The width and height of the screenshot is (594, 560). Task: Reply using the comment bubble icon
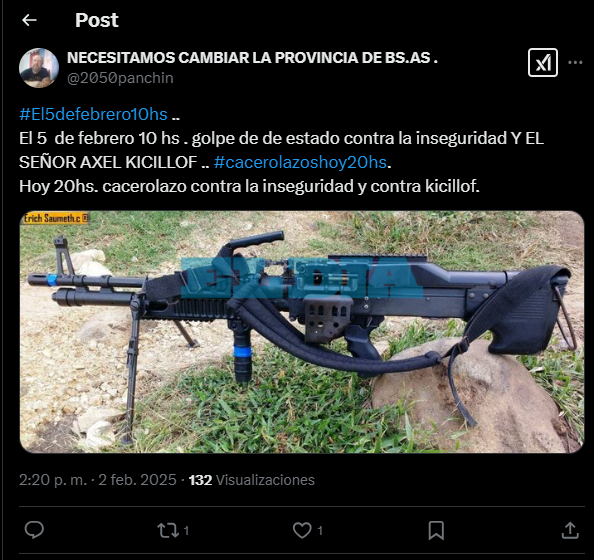[x=34, y=530]
